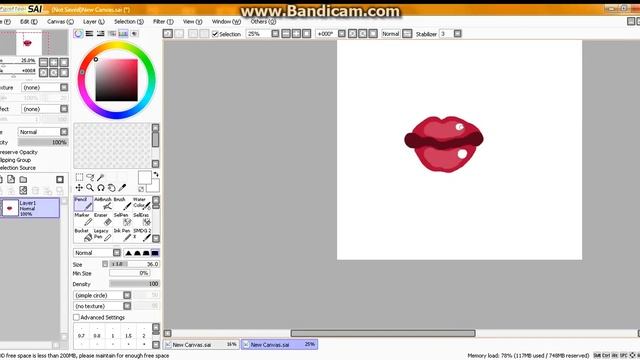
Task: Toggle the color wheel panel
Action: click(78, 33)
